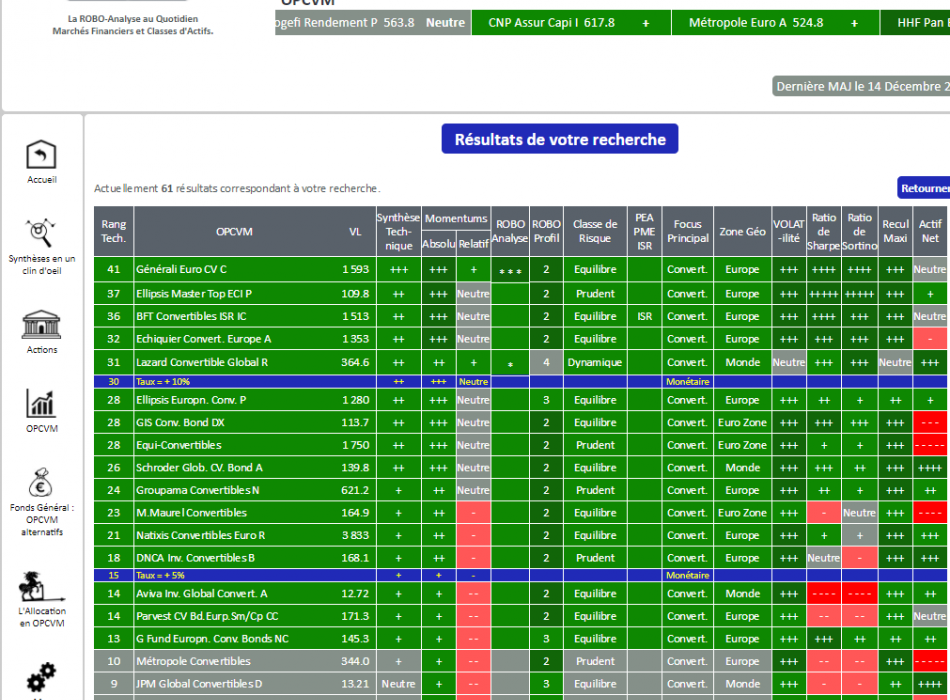Image resolution: width=950 pixels, height=700 pixels.
Task: Click VL value 1 750 for Equi-Convertibles
Action: 355,445
